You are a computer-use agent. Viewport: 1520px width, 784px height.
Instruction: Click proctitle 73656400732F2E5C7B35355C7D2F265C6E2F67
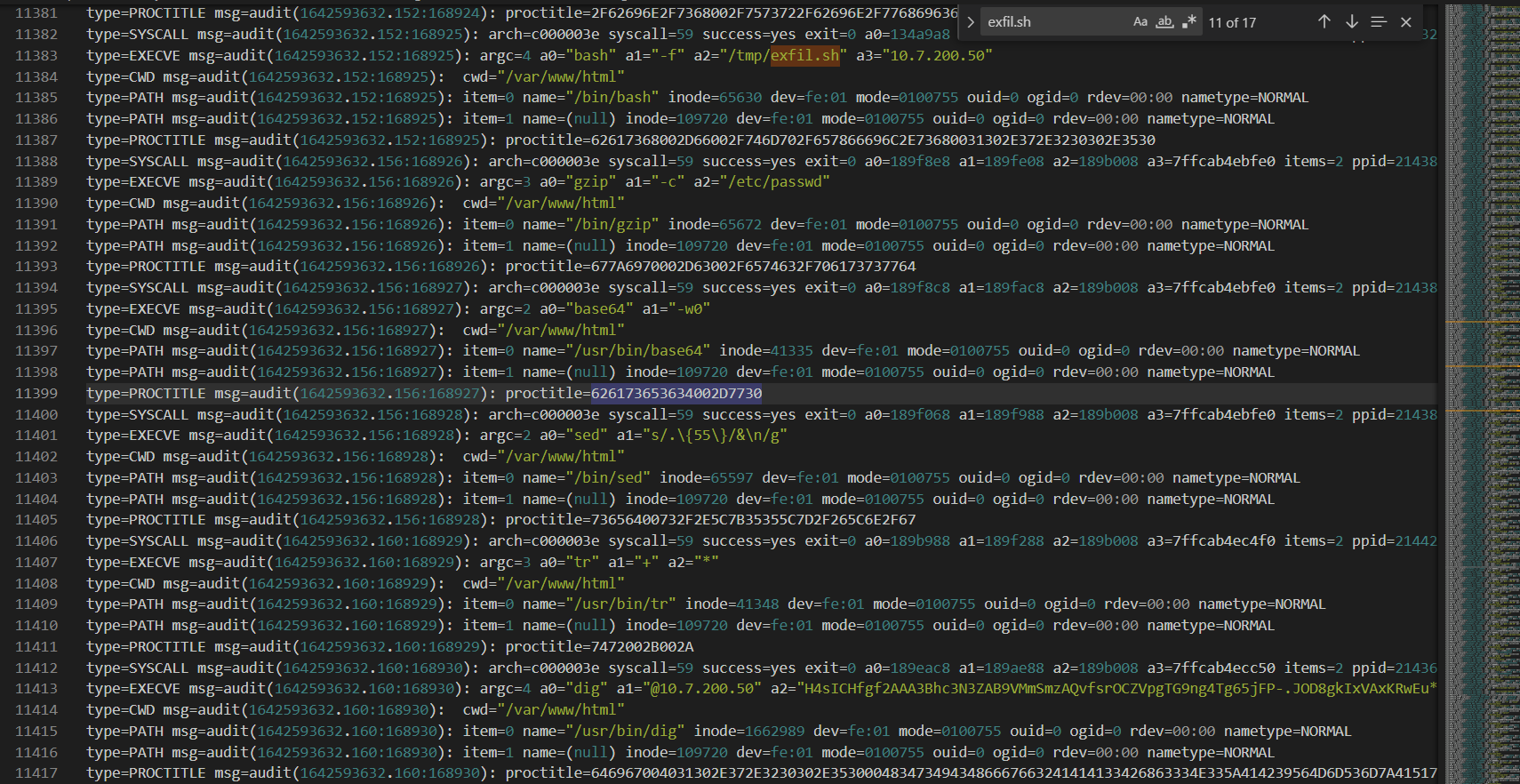pos(754,520)
